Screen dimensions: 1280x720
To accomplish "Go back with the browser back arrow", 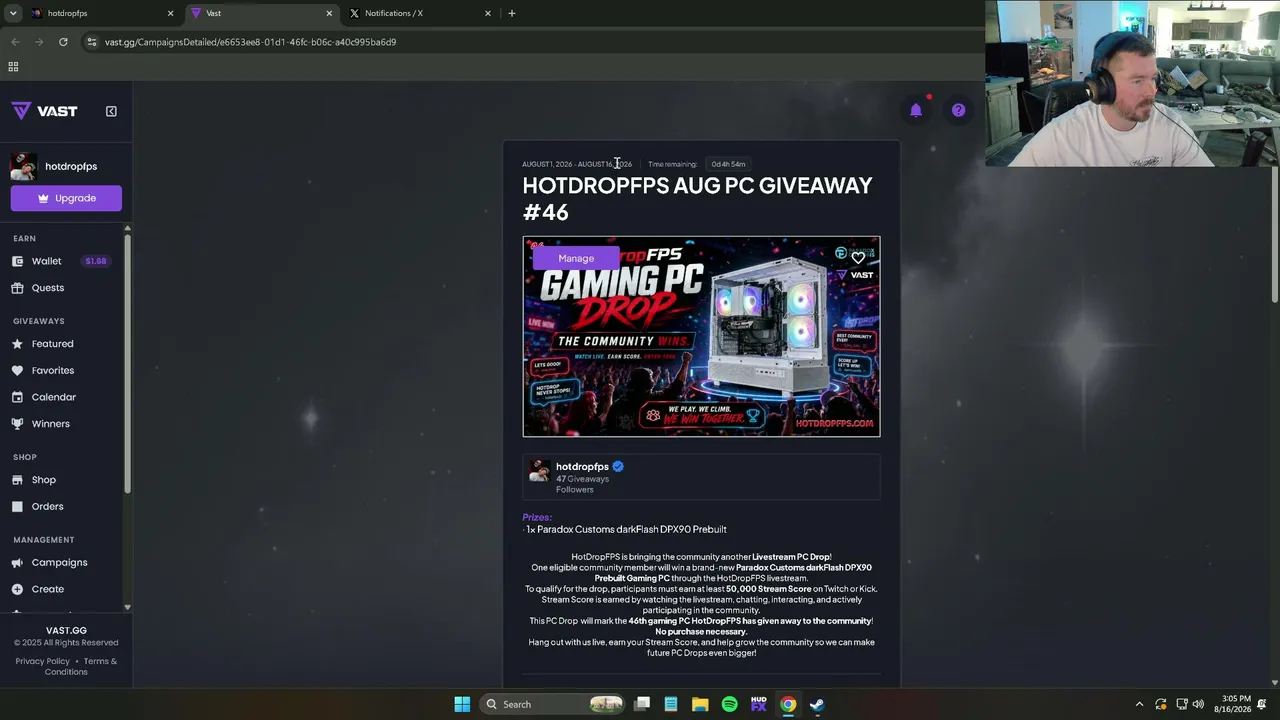I will pyautogui.click(x=15, y=42).
